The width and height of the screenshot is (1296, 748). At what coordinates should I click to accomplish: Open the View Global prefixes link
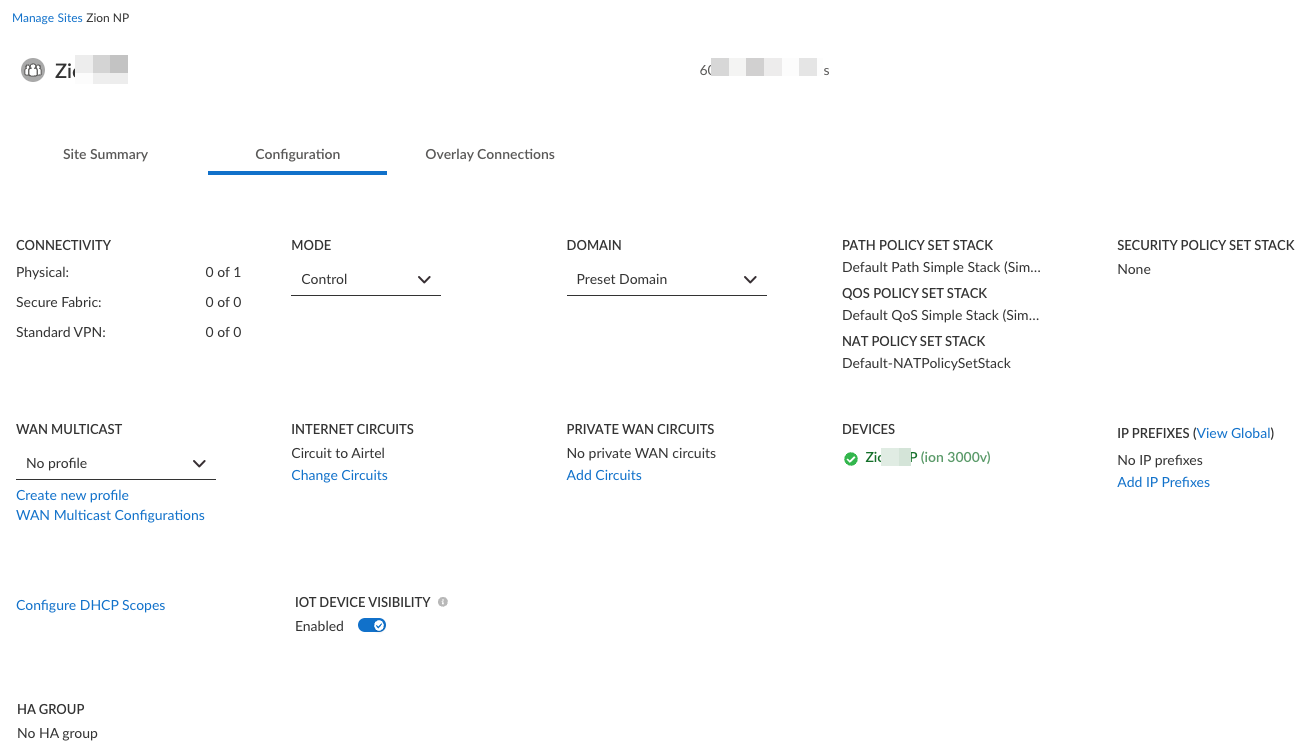(1234, 434)
